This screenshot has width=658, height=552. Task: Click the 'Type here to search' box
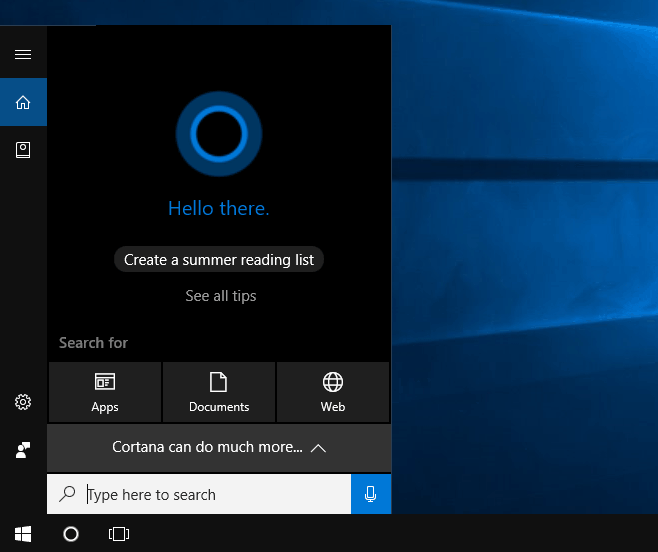pyautogui.click(x=210, y=494)
